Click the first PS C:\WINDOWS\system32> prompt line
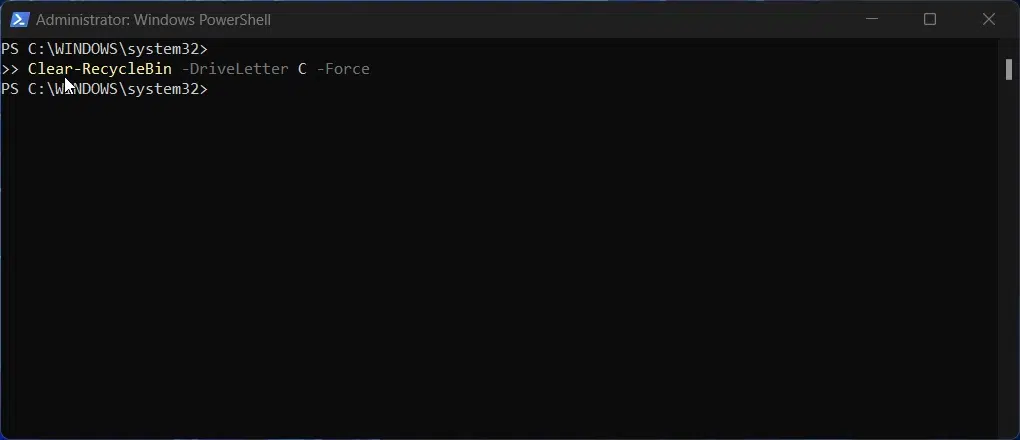This screenshot has height=440, width=1020. (x=104, y=49)
